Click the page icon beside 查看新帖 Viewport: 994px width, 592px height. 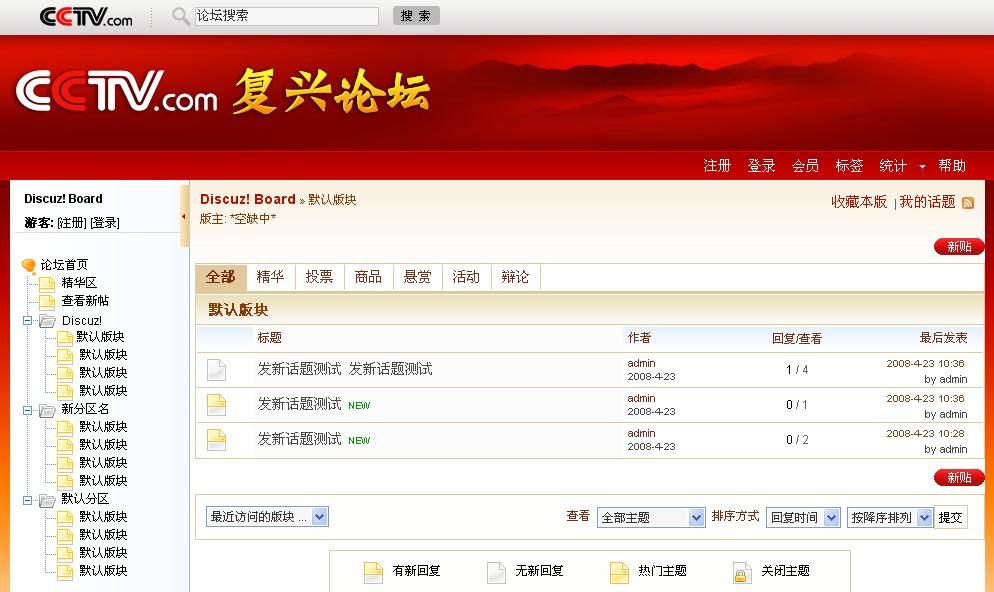point(48,301)
